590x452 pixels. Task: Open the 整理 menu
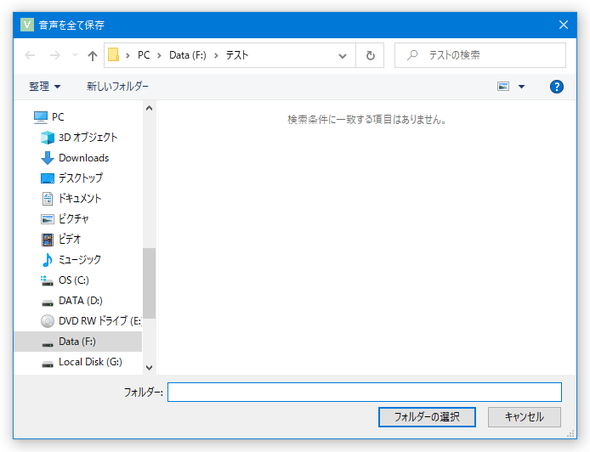pos(44,87)
